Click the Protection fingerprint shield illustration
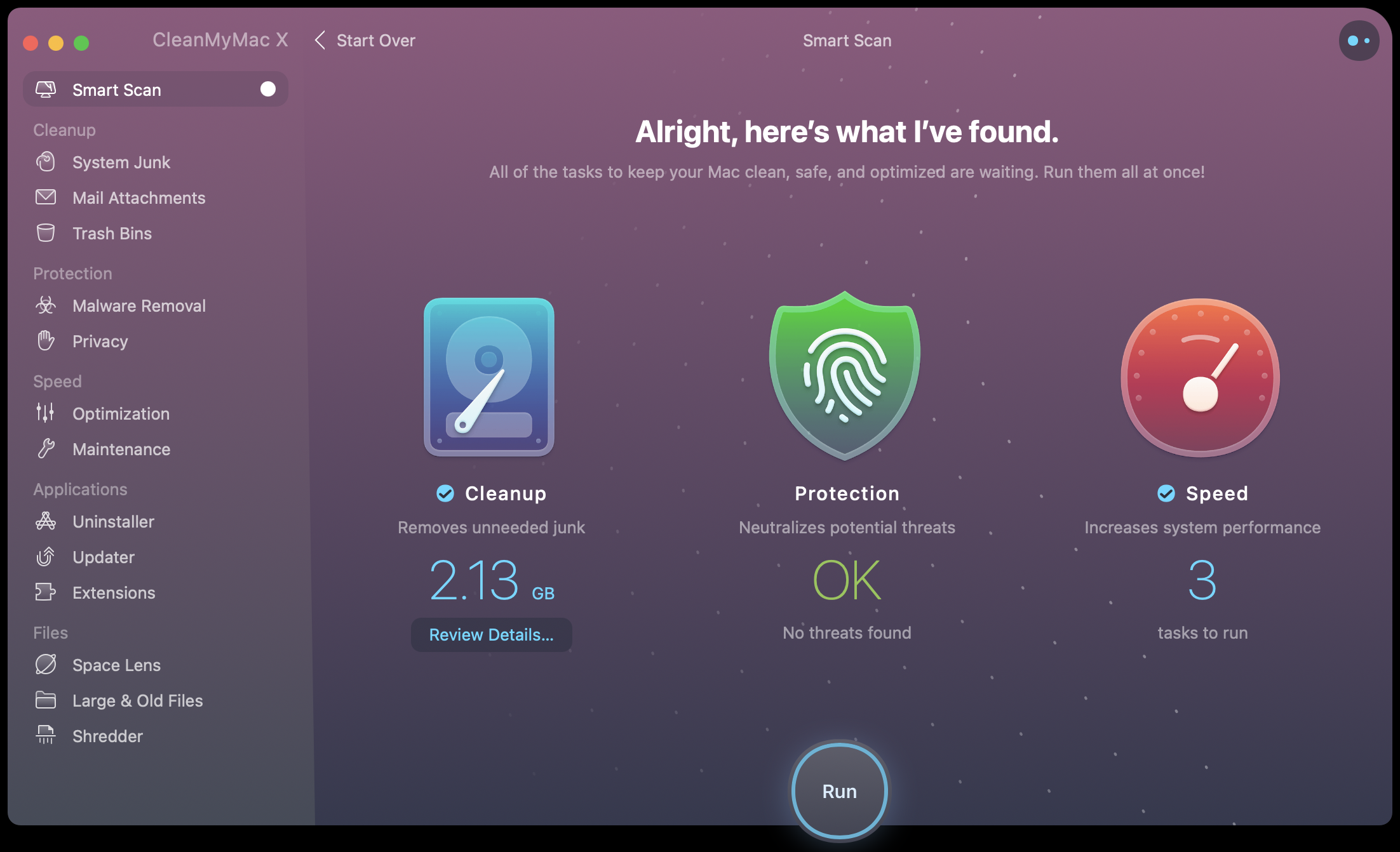This screenshot has height=852, width=1400. pyautogui.click(x=845, y=376)
